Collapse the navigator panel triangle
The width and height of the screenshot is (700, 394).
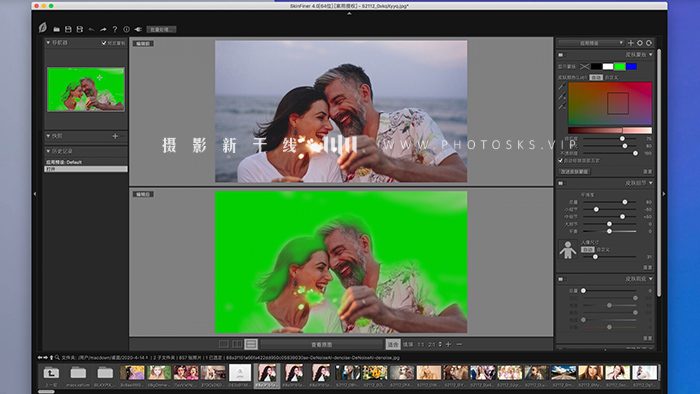(x=48, y=43)
